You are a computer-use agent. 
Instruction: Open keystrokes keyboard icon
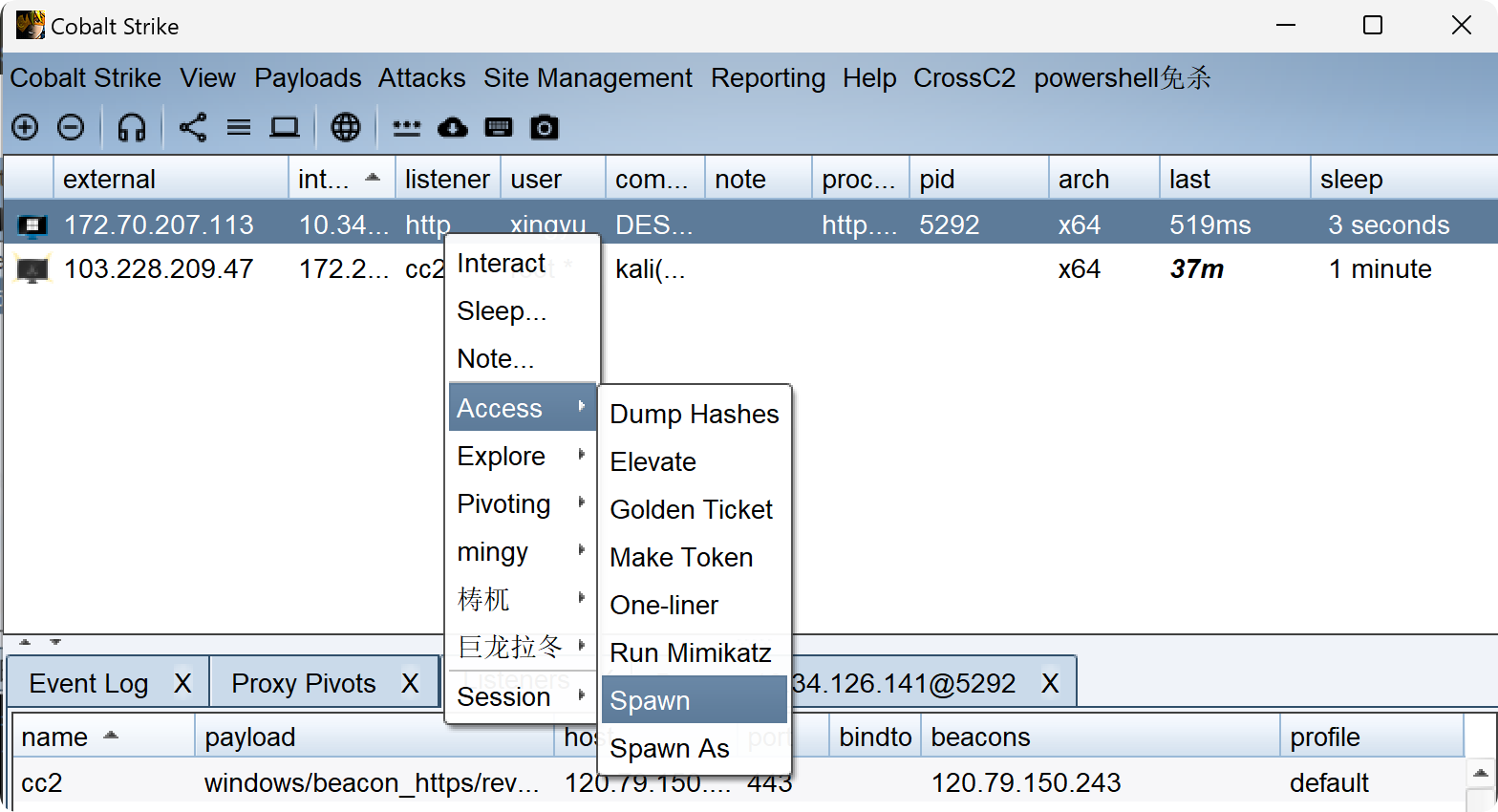499,127
